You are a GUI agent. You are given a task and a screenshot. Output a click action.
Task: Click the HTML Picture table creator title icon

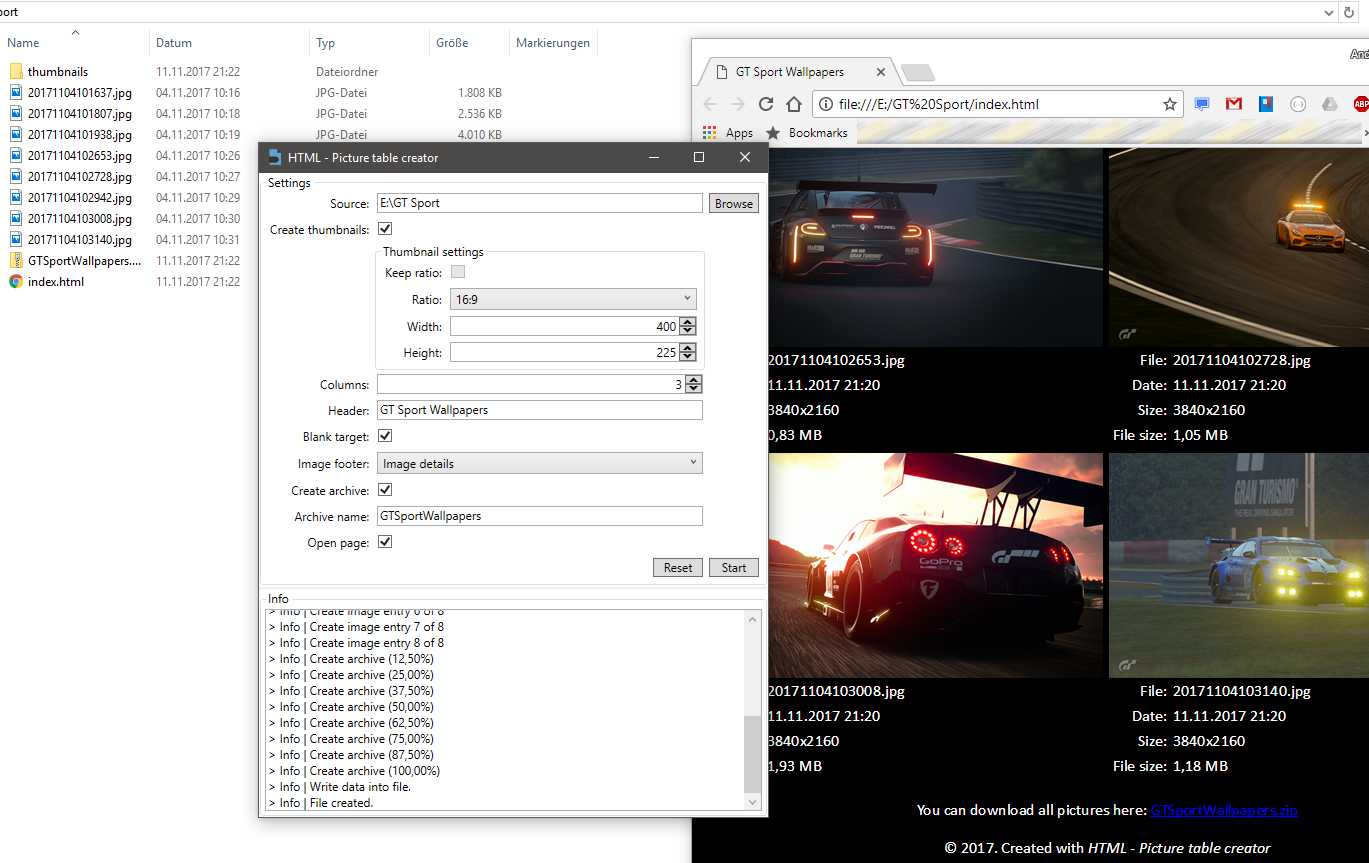pyautogui.click(x=274, y=157)
